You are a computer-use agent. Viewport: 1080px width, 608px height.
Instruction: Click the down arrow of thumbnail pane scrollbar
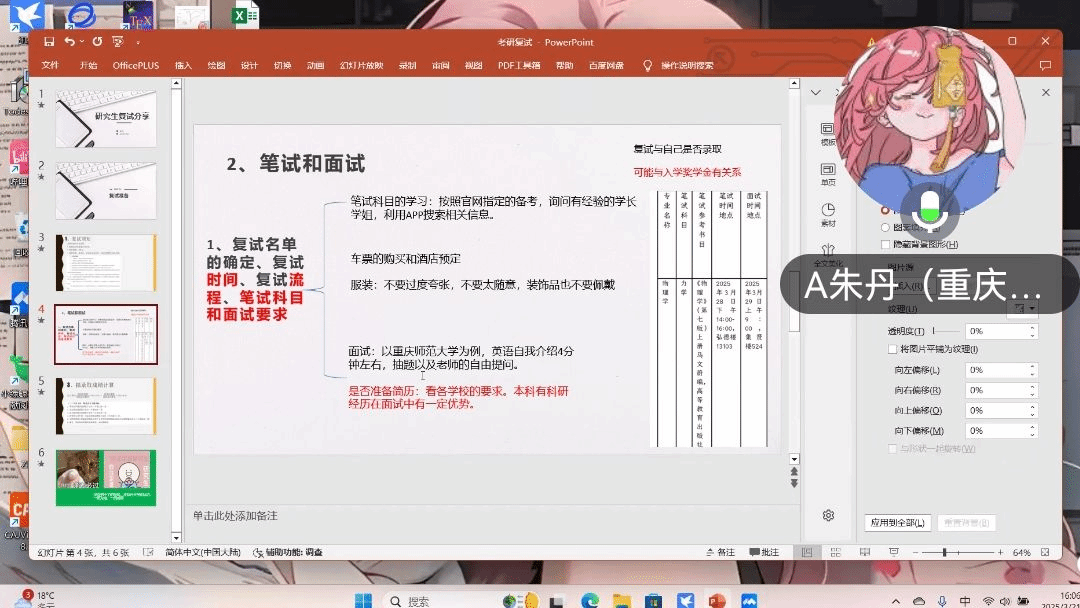tap(176, 537)
